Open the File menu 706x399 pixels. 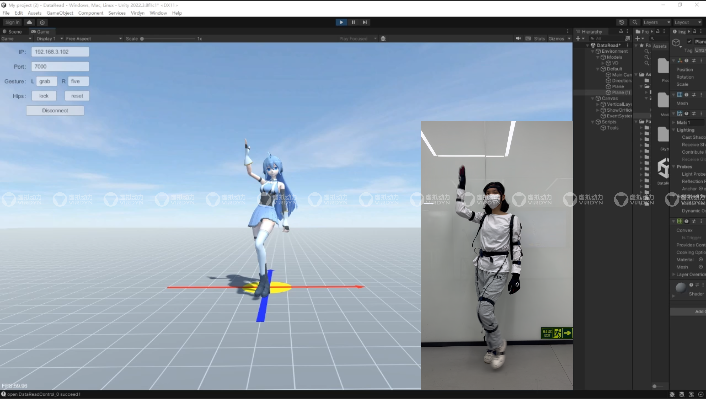point(6,13)
